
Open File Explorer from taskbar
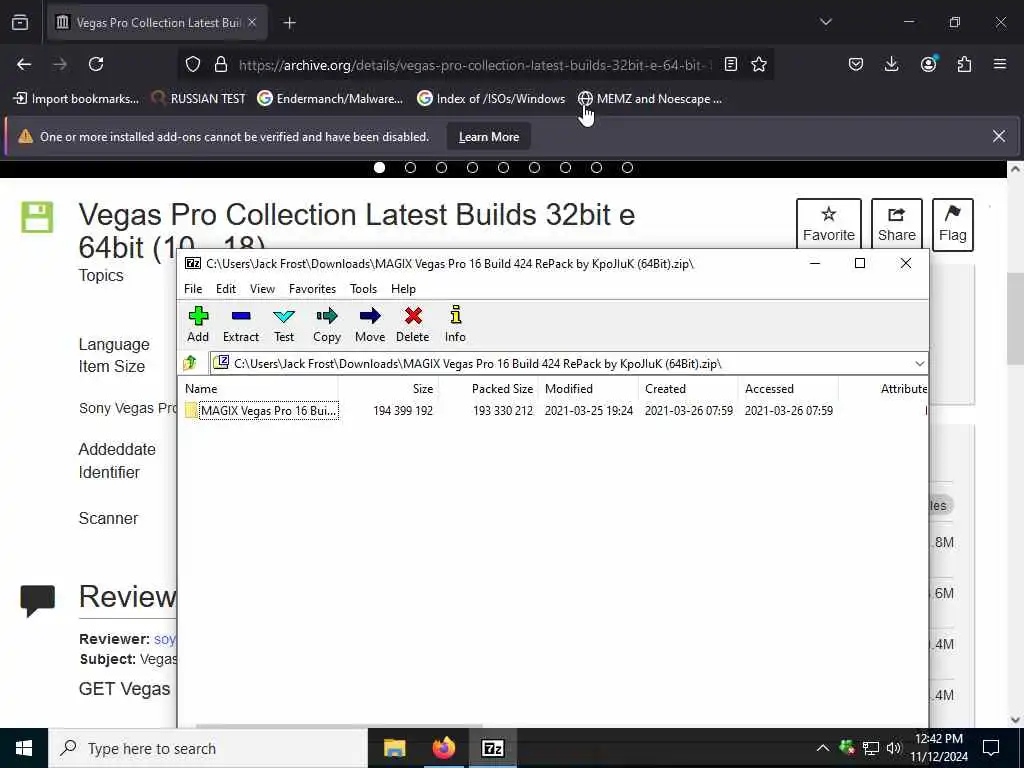tap(394, 748)
